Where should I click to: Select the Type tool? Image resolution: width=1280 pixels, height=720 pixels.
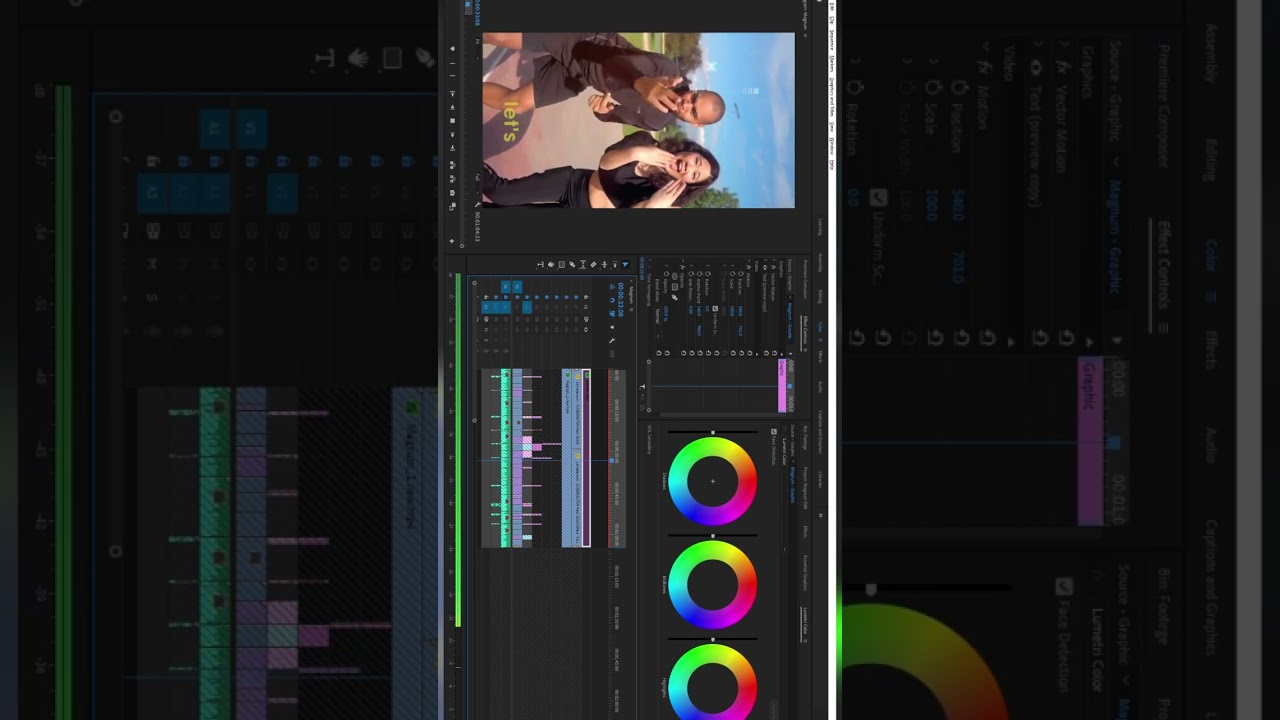pos(540,264)
